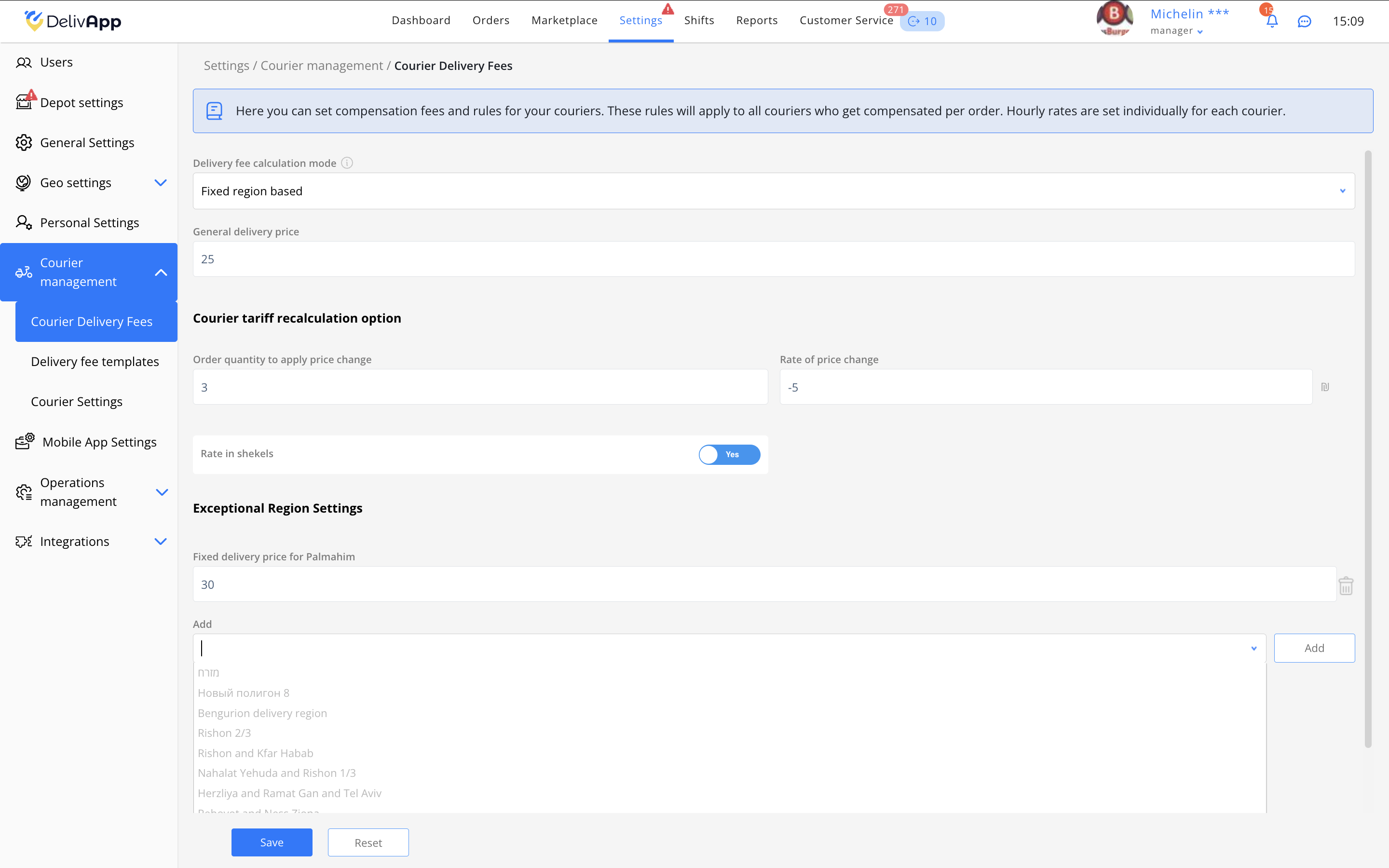Open Delivery fee calculation mode dropdown
This screenshot has width=1389, height=868.
pos(773,191)
